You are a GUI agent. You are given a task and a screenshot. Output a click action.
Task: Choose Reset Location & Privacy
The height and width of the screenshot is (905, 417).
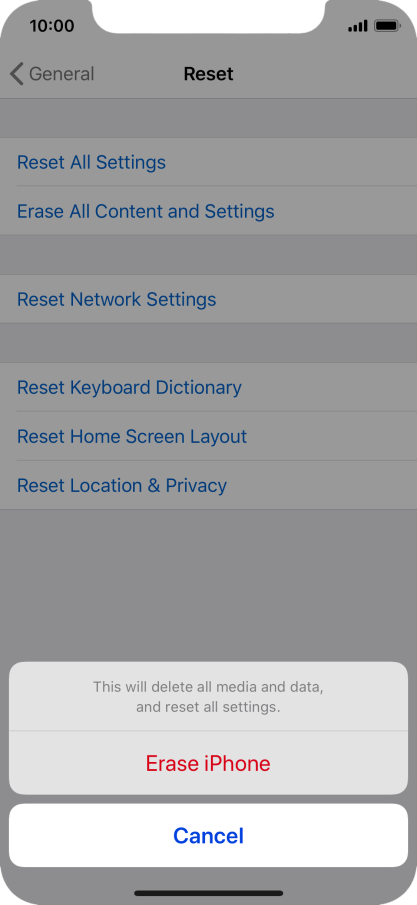pos(208,485)
